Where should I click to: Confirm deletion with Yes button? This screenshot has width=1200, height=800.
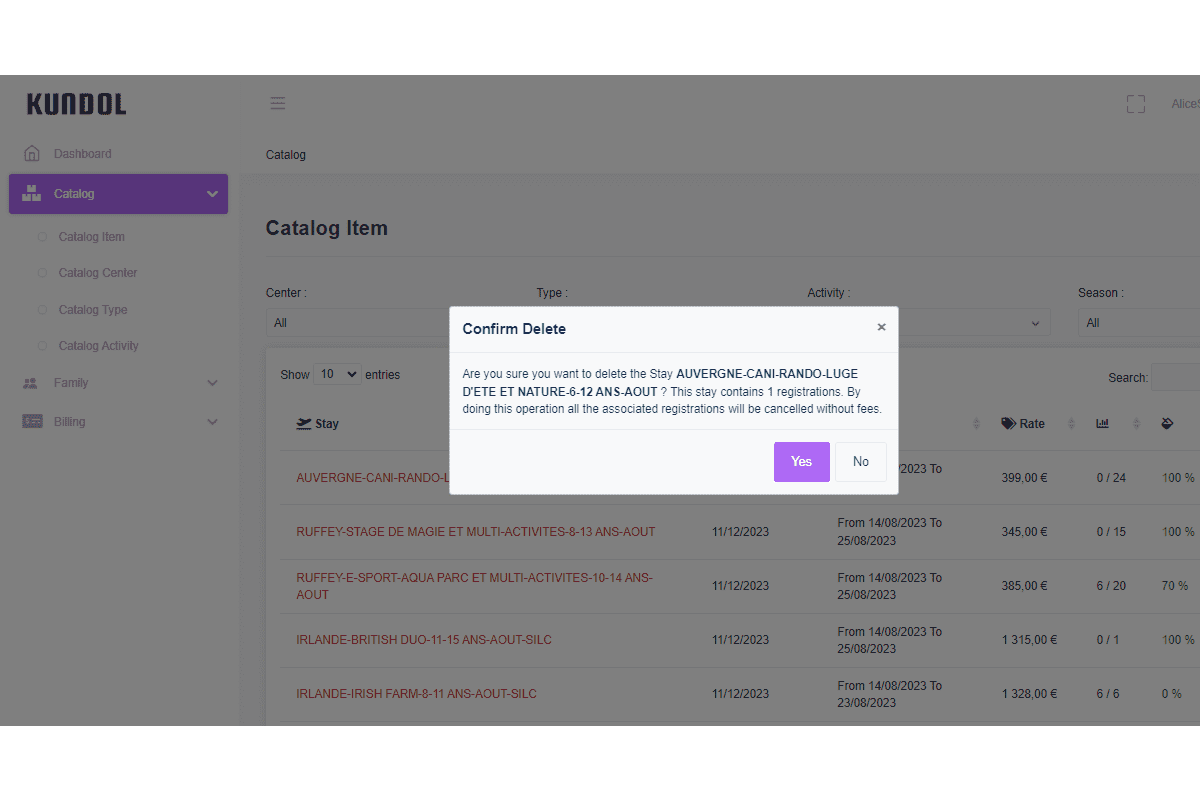pos(801,462)
